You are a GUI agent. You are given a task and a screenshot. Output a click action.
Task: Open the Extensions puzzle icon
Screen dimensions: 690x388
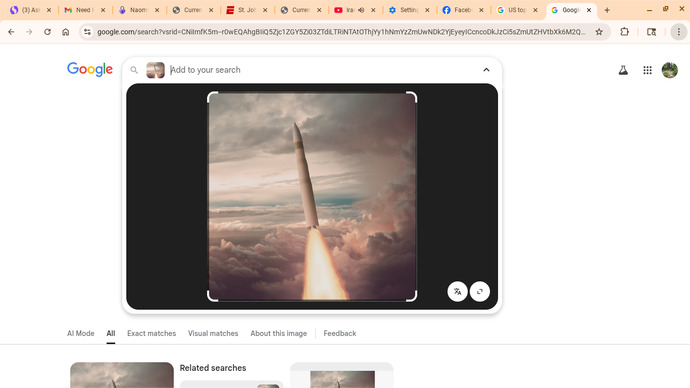coord(624,32)
